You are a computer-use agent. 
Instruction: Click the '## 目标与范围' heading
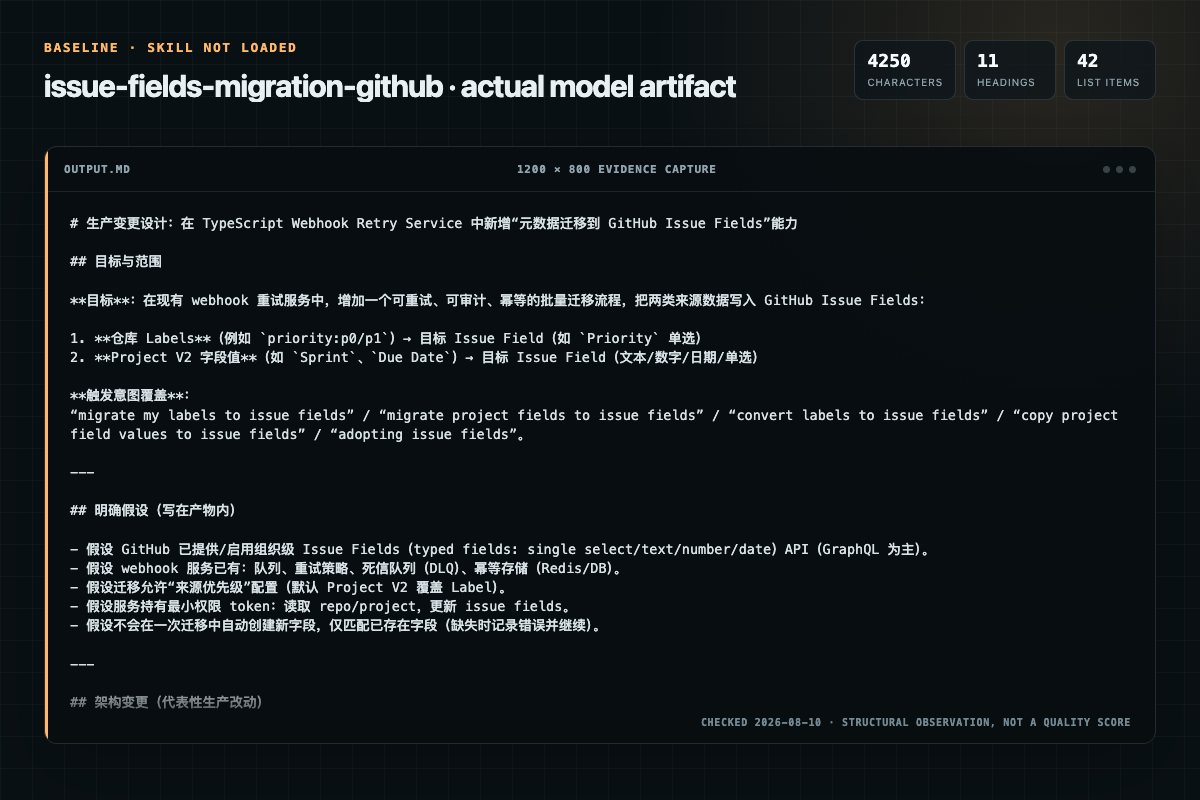click(116, 262)
